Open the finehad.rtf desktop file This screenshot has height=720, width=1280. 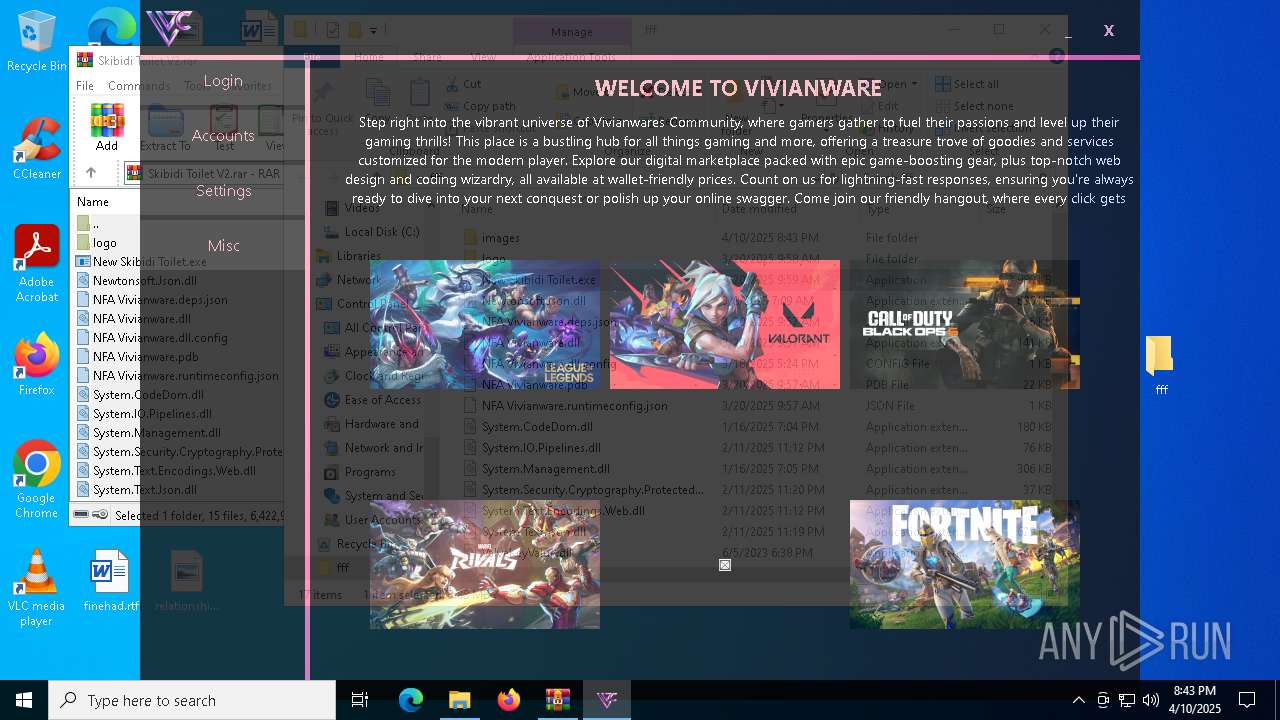tap(109, 580)
